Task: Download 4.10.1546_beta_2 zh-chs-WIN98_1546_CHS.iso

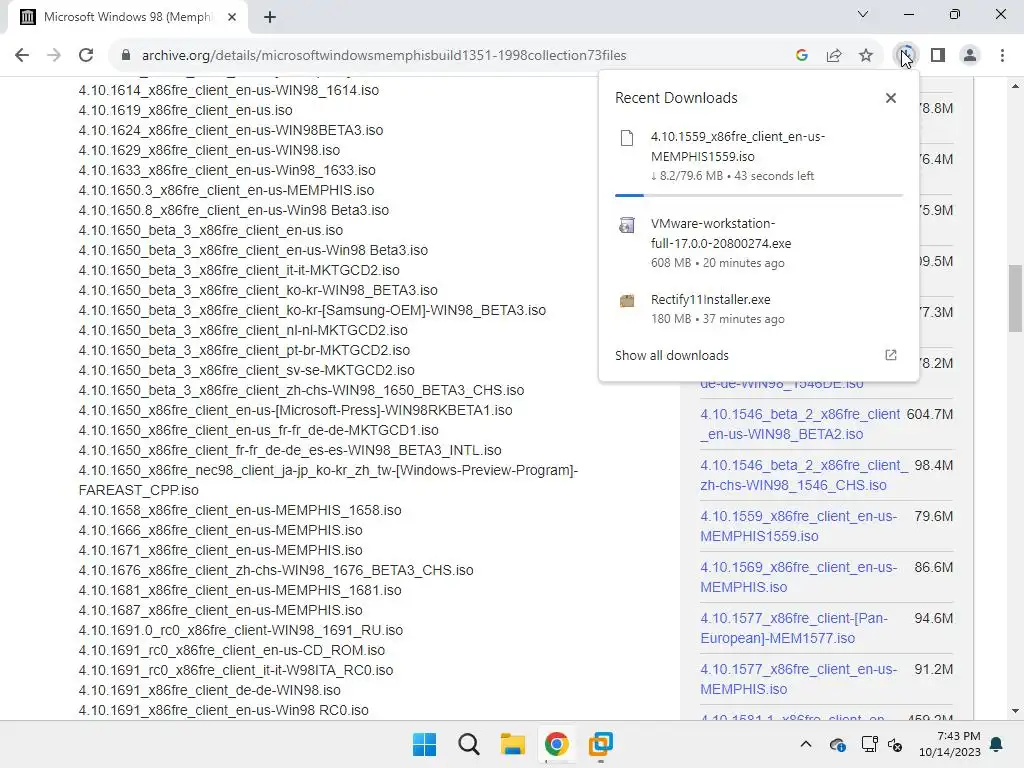Action: point(805,475)
